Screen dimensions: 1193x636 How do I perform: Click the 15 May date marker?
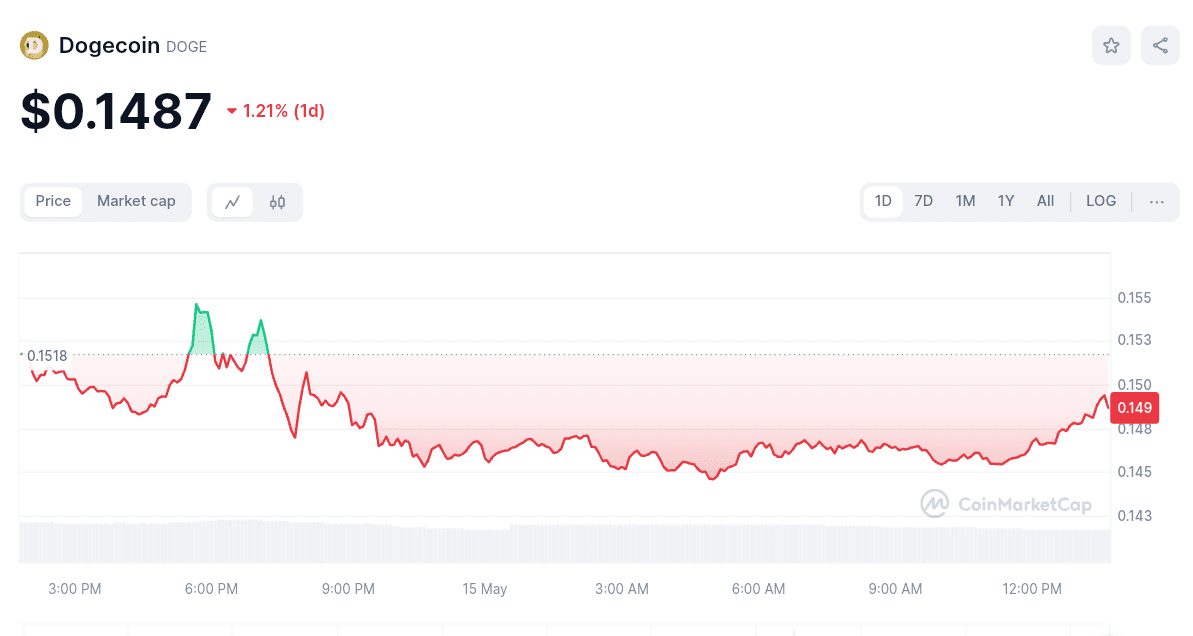pyautogui.click(x=485, y=589)
